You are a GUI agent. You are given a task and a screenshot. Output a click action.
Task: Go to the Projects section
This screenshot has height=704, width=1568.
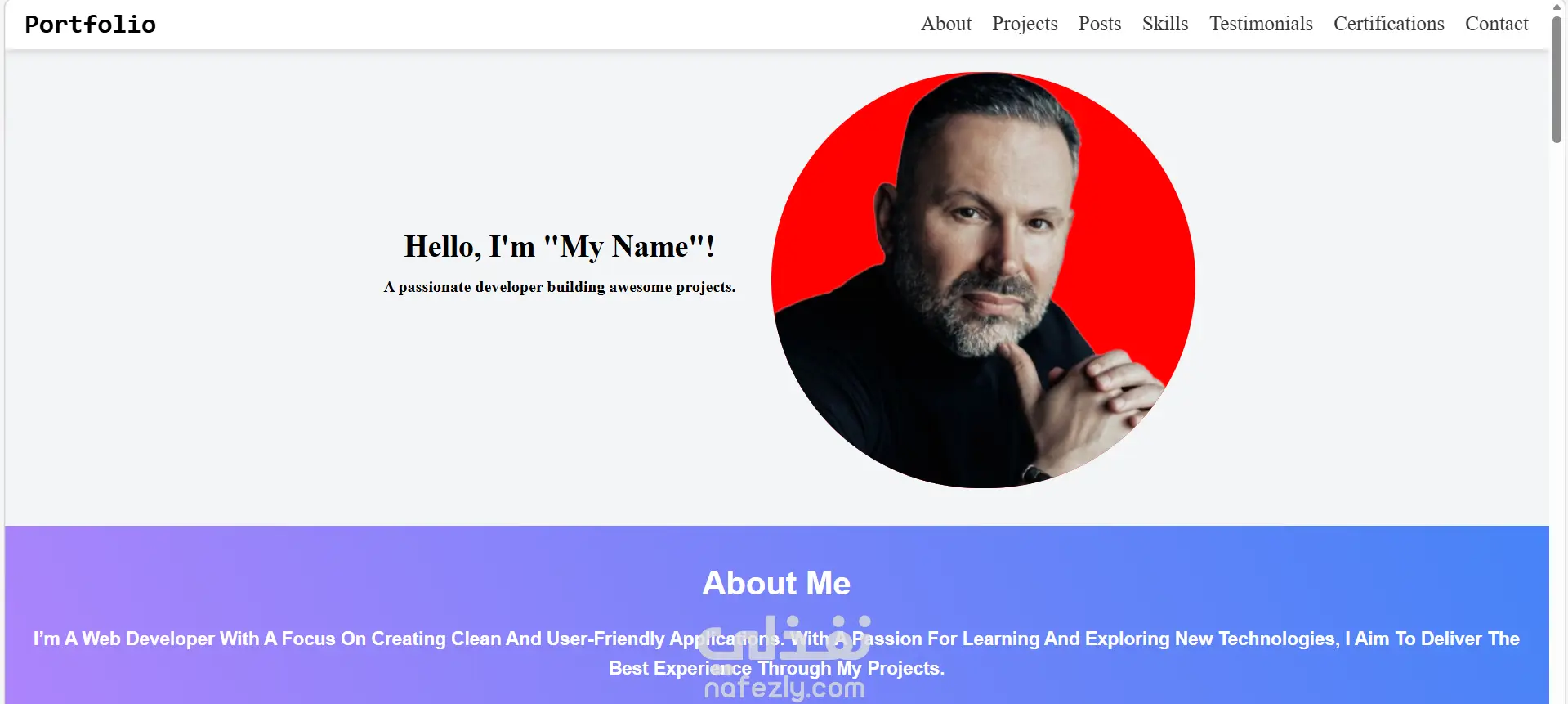(1025, 24)
